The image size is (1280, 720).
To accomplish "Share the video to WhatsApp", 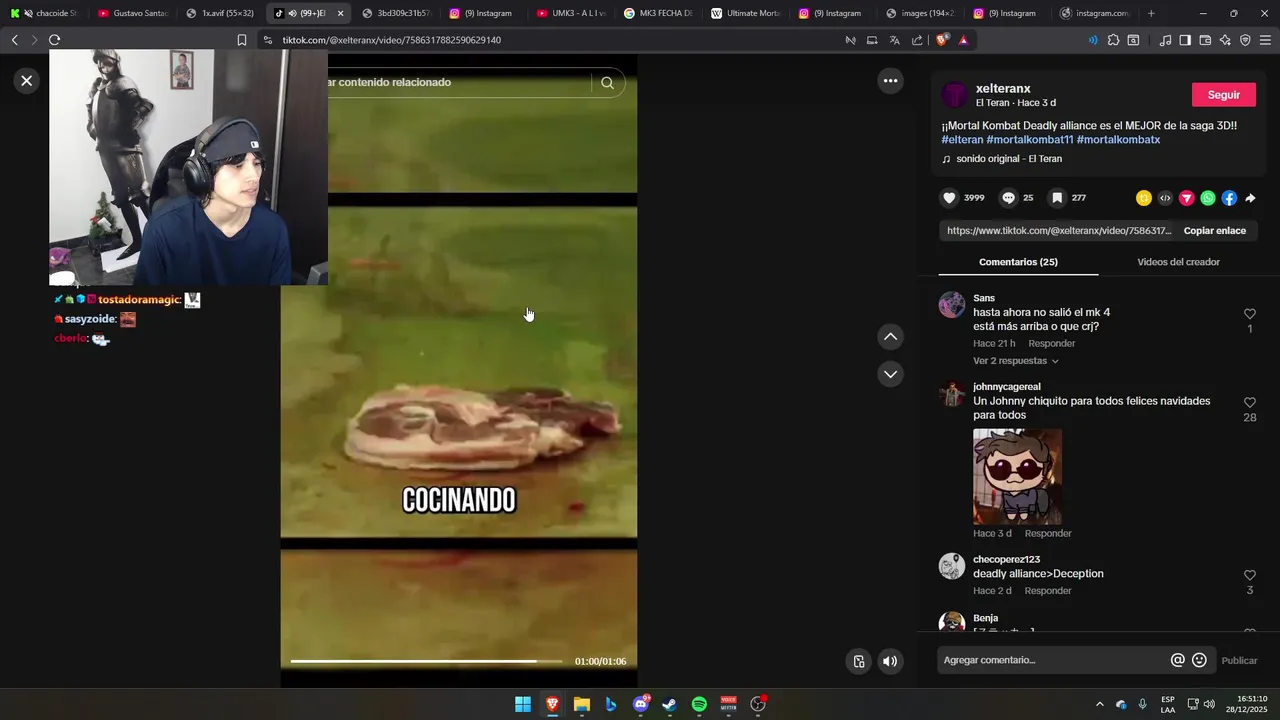I will point(1208,198).
